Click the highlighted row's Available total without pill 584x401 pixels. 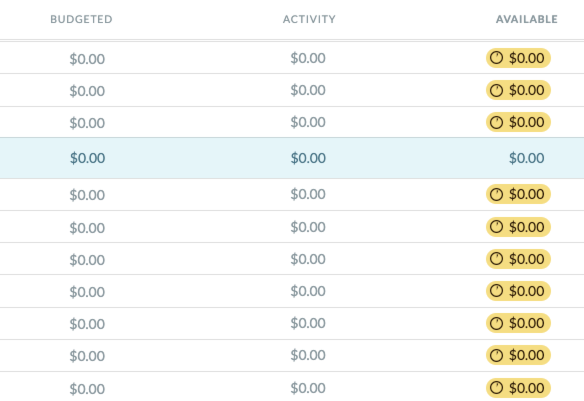[x=527, y=158]
